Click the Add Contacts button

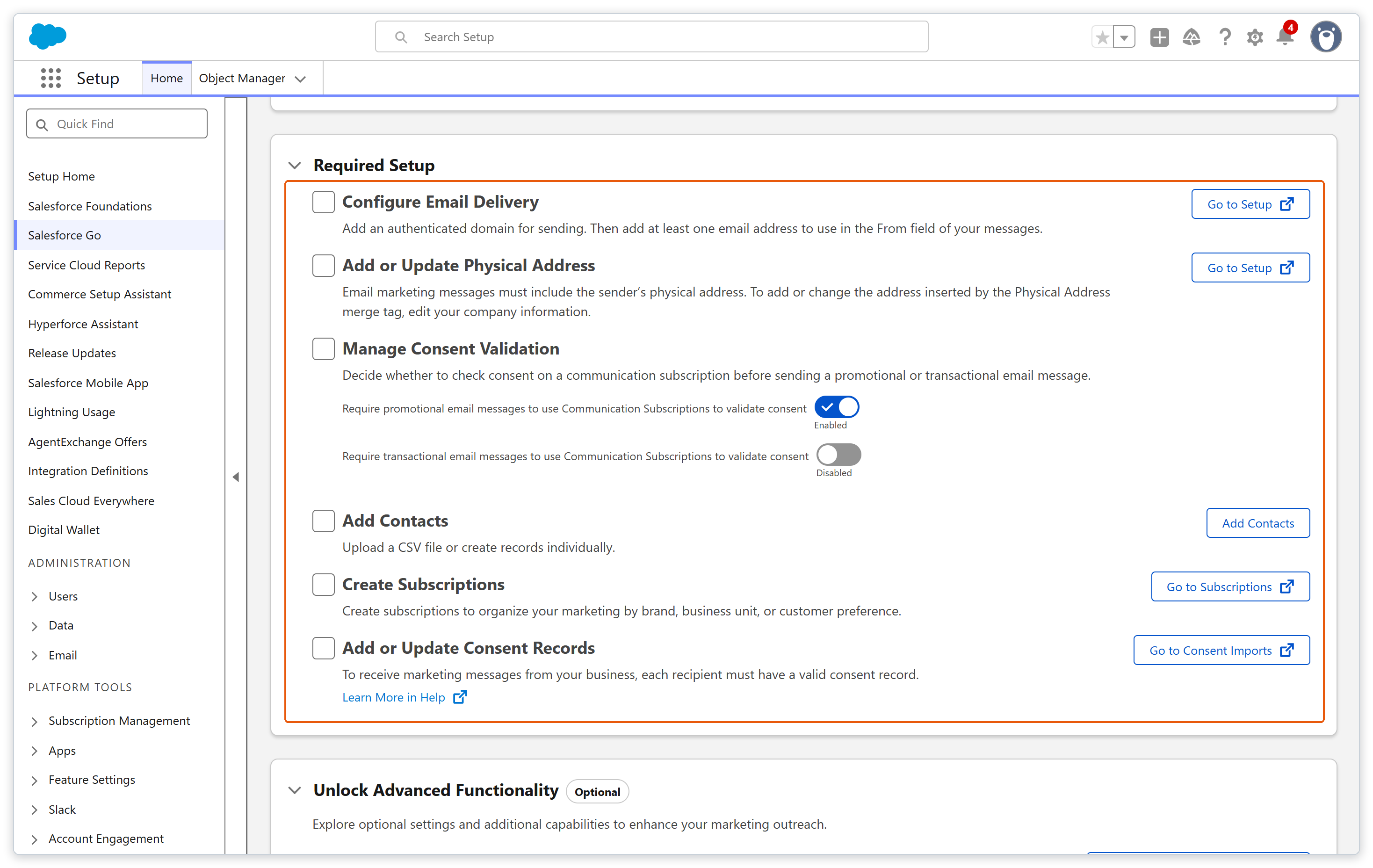1258,523
